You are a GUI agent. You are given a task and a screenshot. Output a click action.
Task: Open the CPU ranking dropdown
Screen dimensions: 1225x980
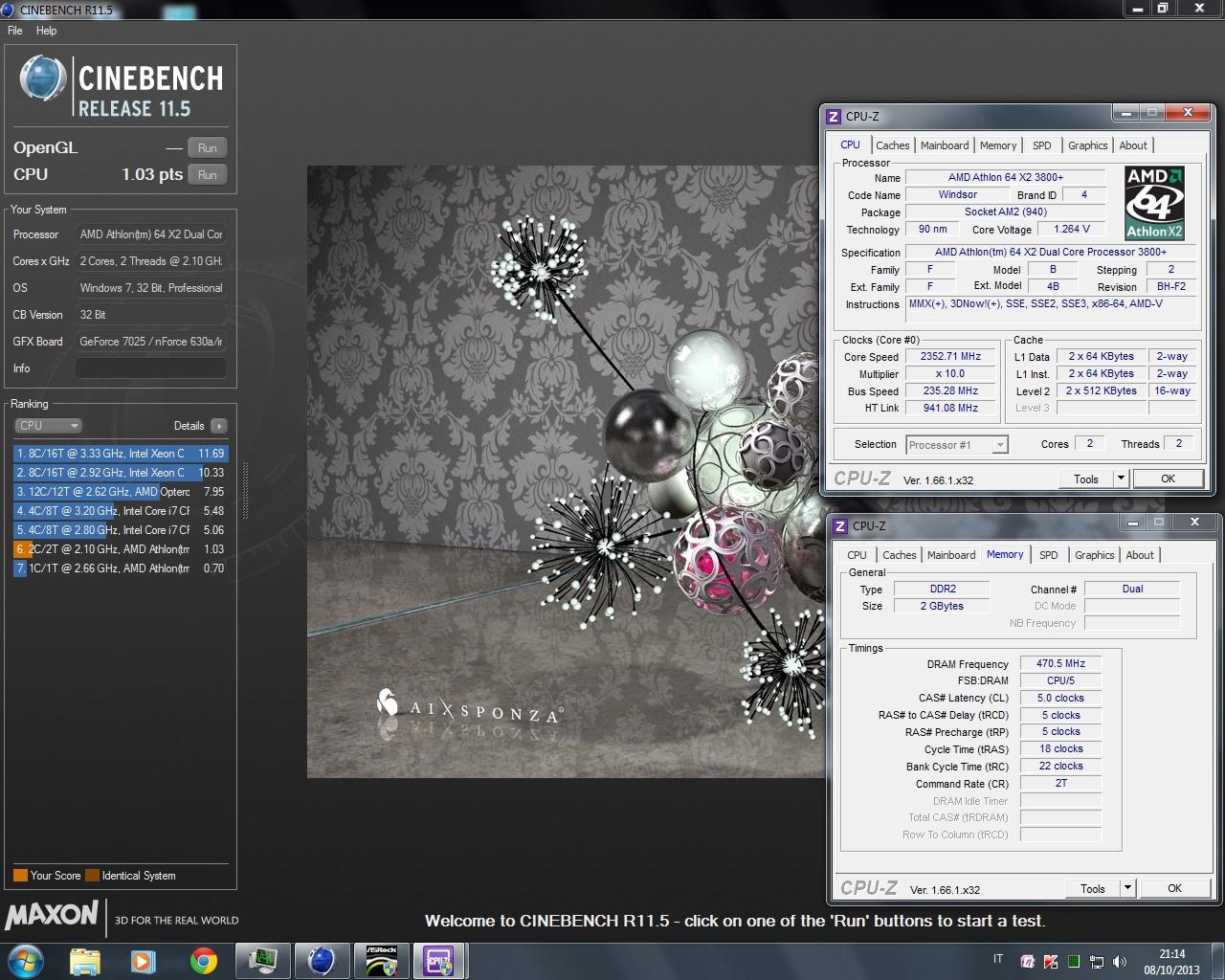coord(48,426)
